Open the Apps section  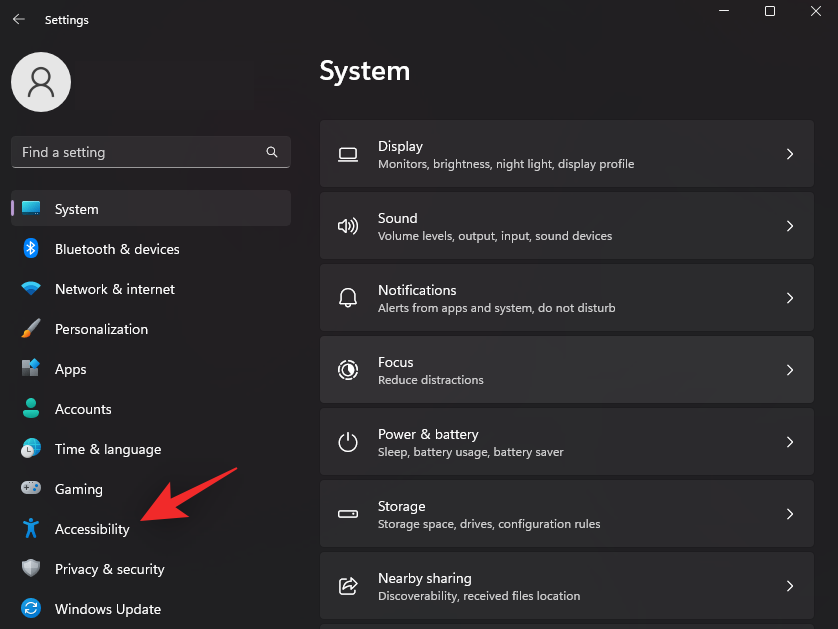(70, 369)
